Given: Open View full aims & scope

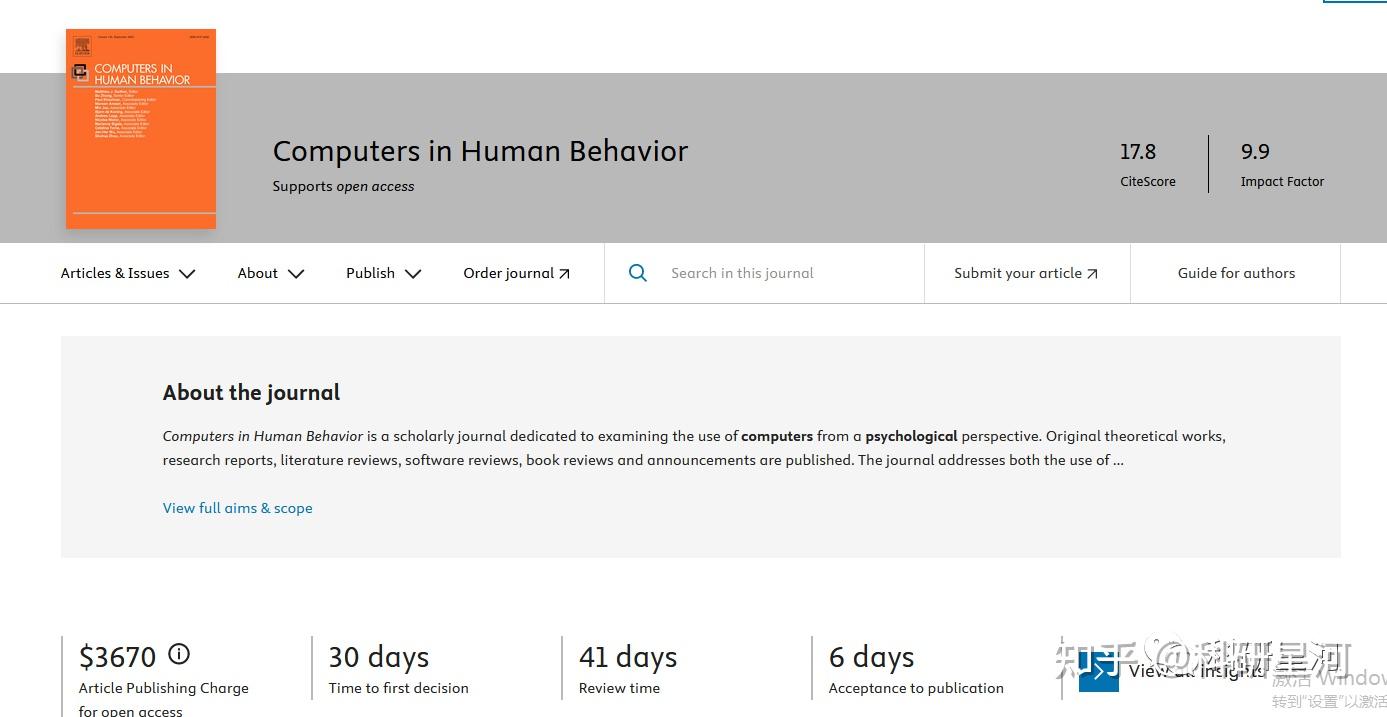Looking at the screenshot, I should (x=237, y=508).
